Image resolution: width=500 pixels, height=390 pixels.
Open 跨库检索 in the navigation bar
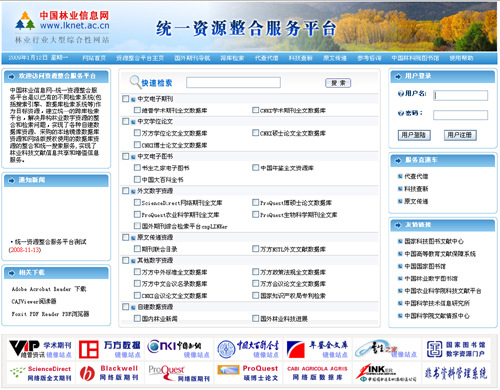pos(232,58)
